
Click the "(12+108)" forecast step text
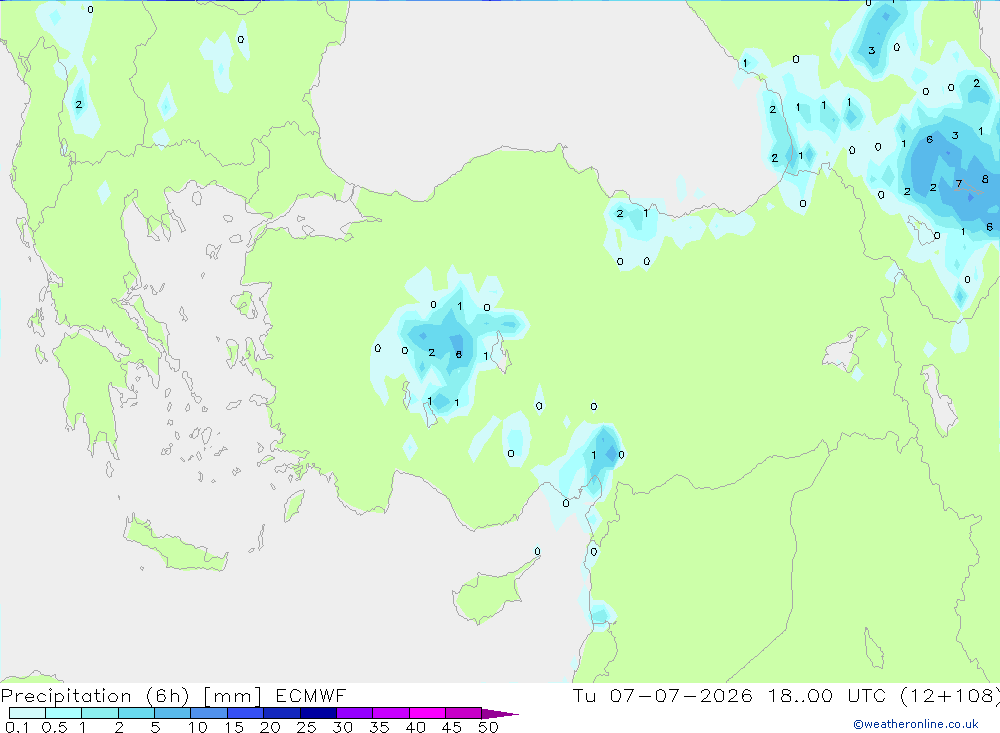click(950, 696)
